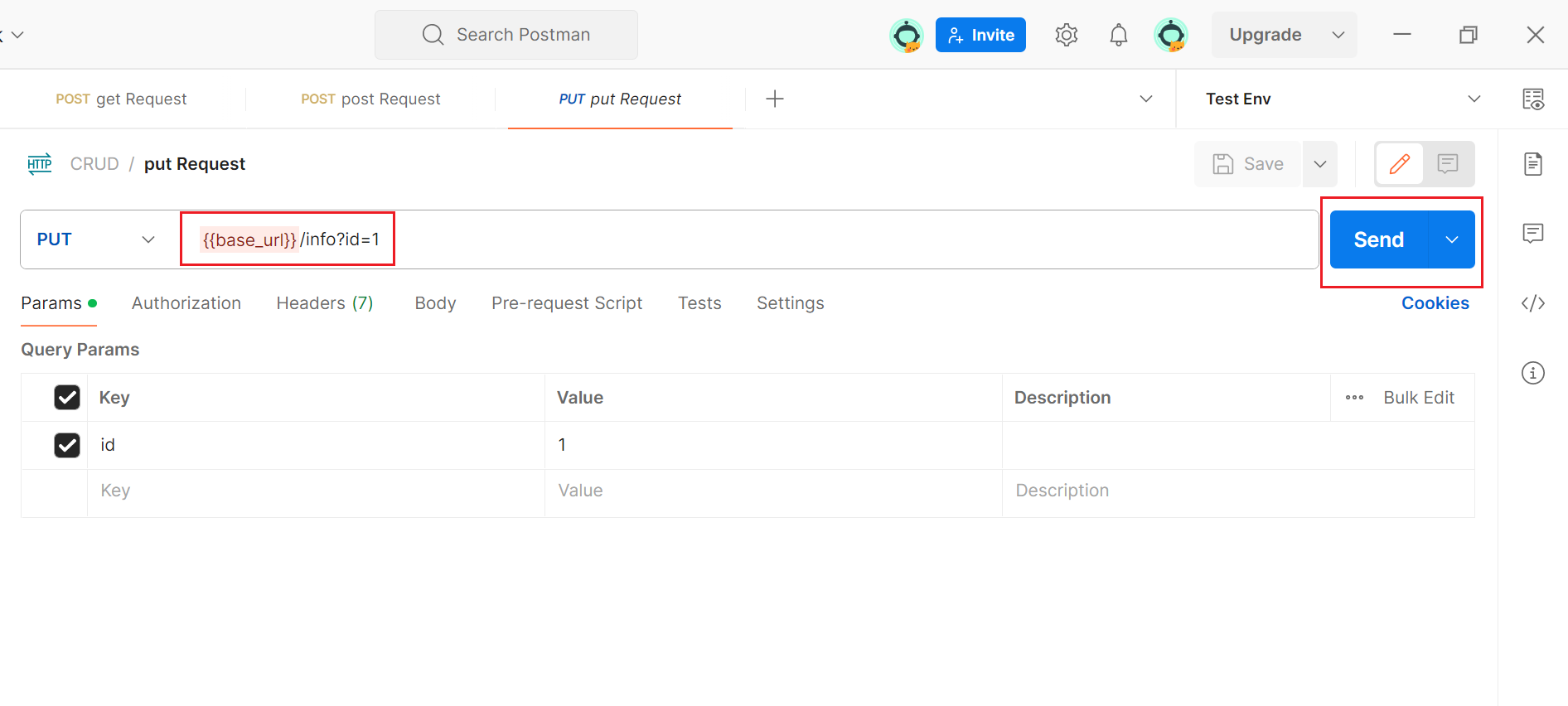Go to the CRUD collection breadcrumb

pos(94,164)
